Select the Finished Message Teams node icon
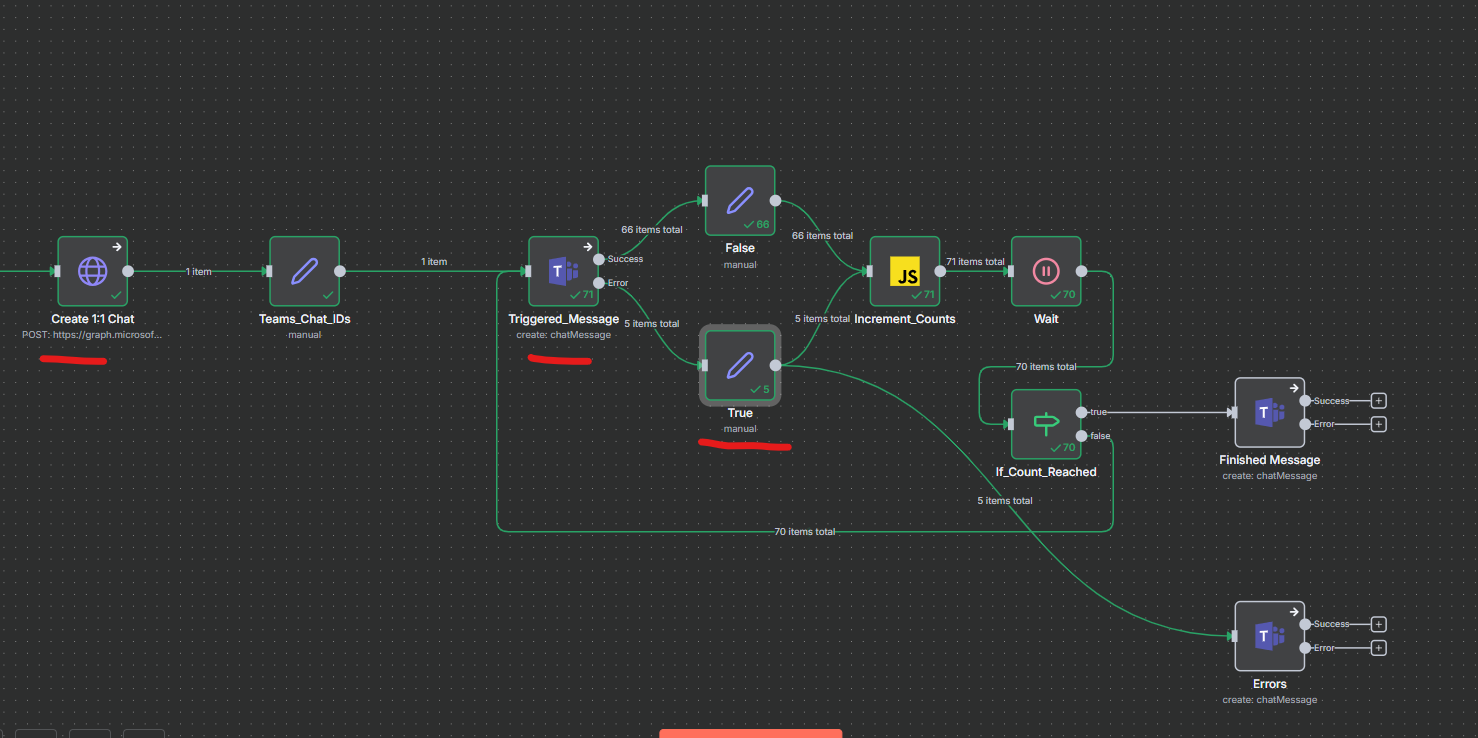The image size is (1478, 738). pos(1270,412)
